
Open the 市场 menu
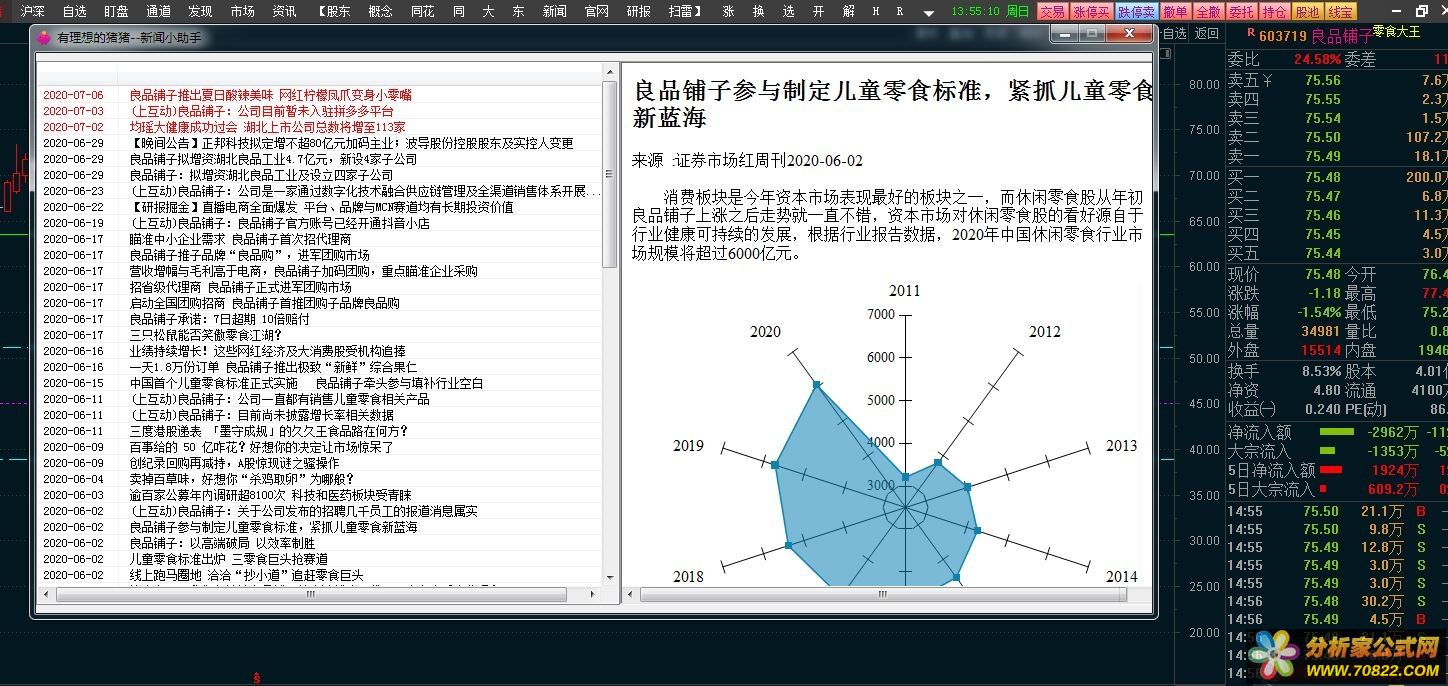[x=242, y=11]
